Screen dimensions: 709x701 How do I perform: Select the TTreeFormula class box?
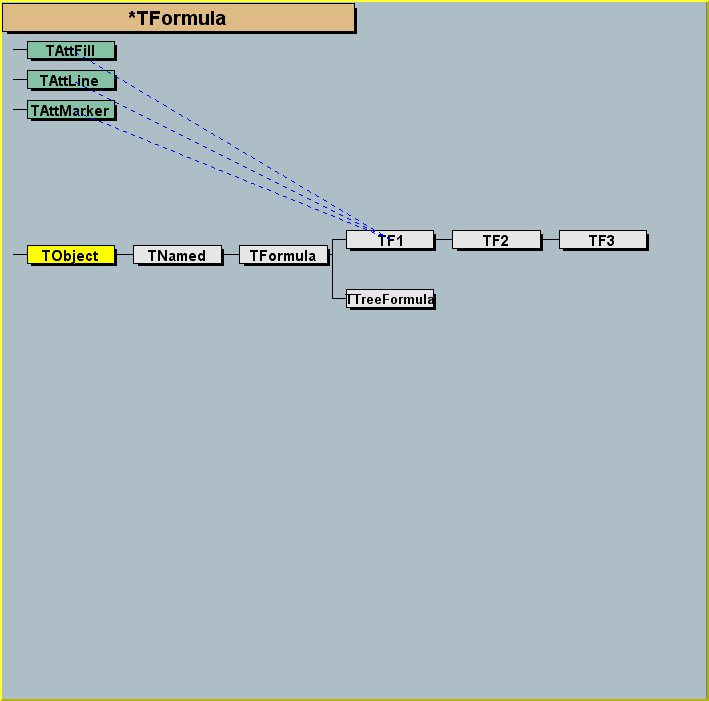[390, 299]
